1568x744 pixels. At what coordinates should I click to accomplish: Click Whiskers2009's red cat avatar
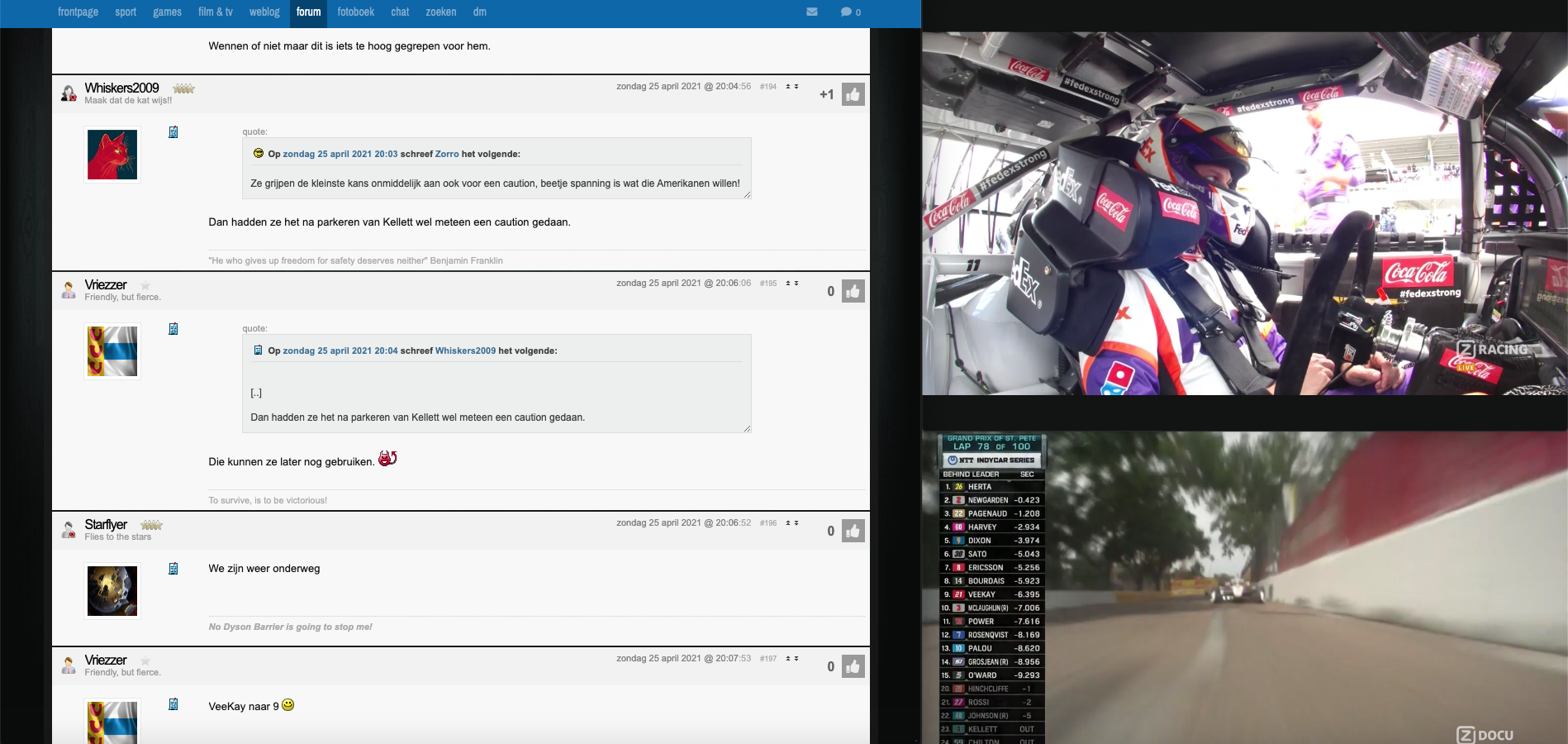click(112, 155)
